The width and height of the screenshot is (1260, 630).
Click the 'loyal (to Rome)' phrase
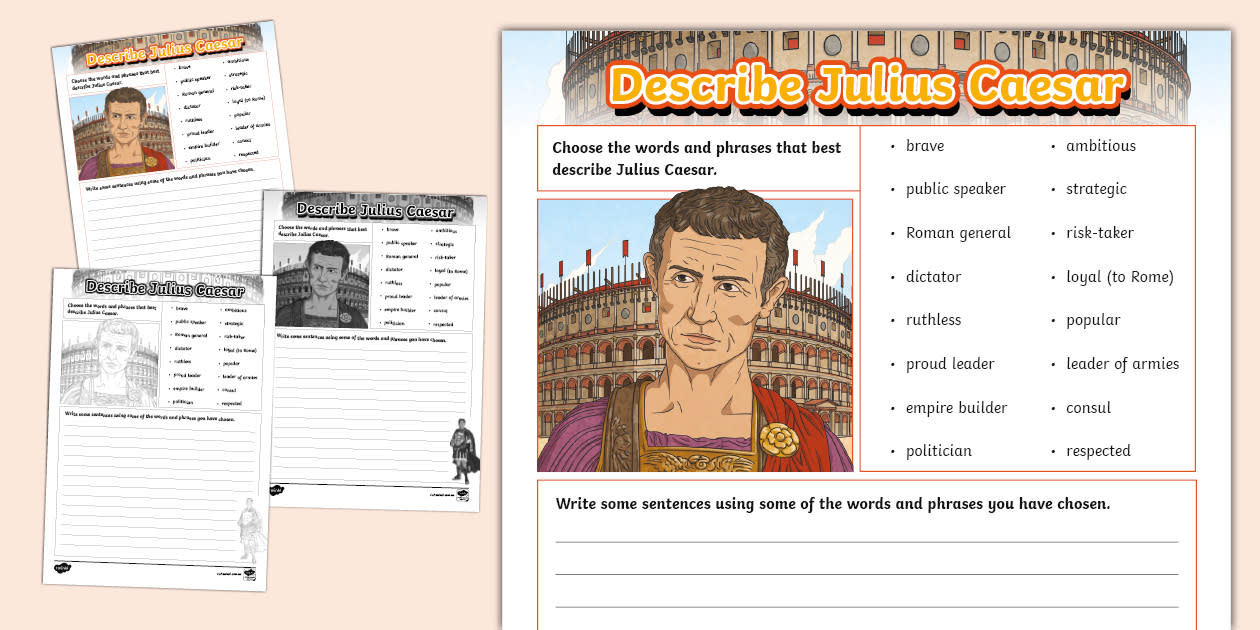click(1119, 277)
